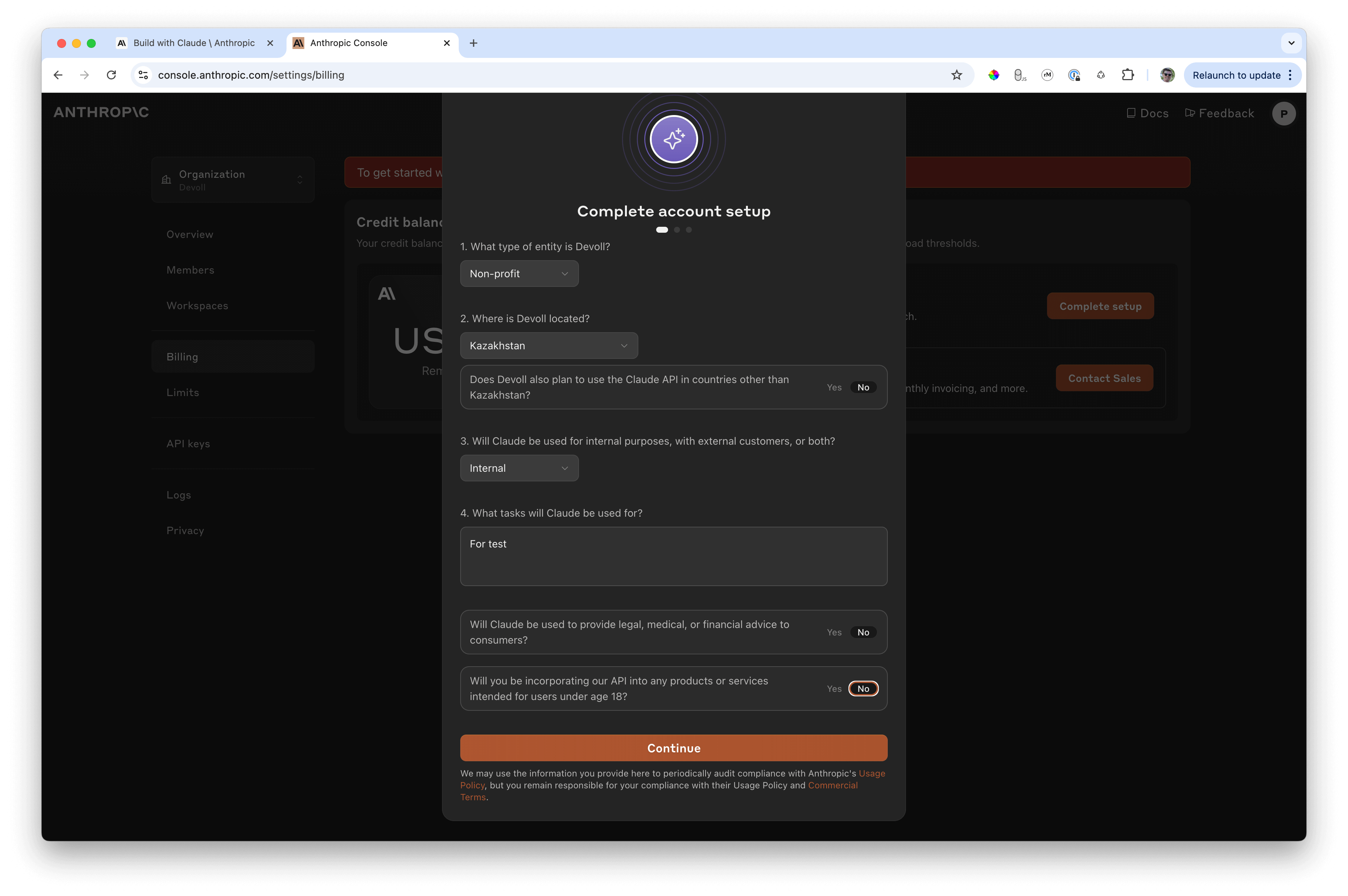This screenshot has height=896, width=1348.
Task: Open the Commercial Terms link
Action: [x=832, y=786]
